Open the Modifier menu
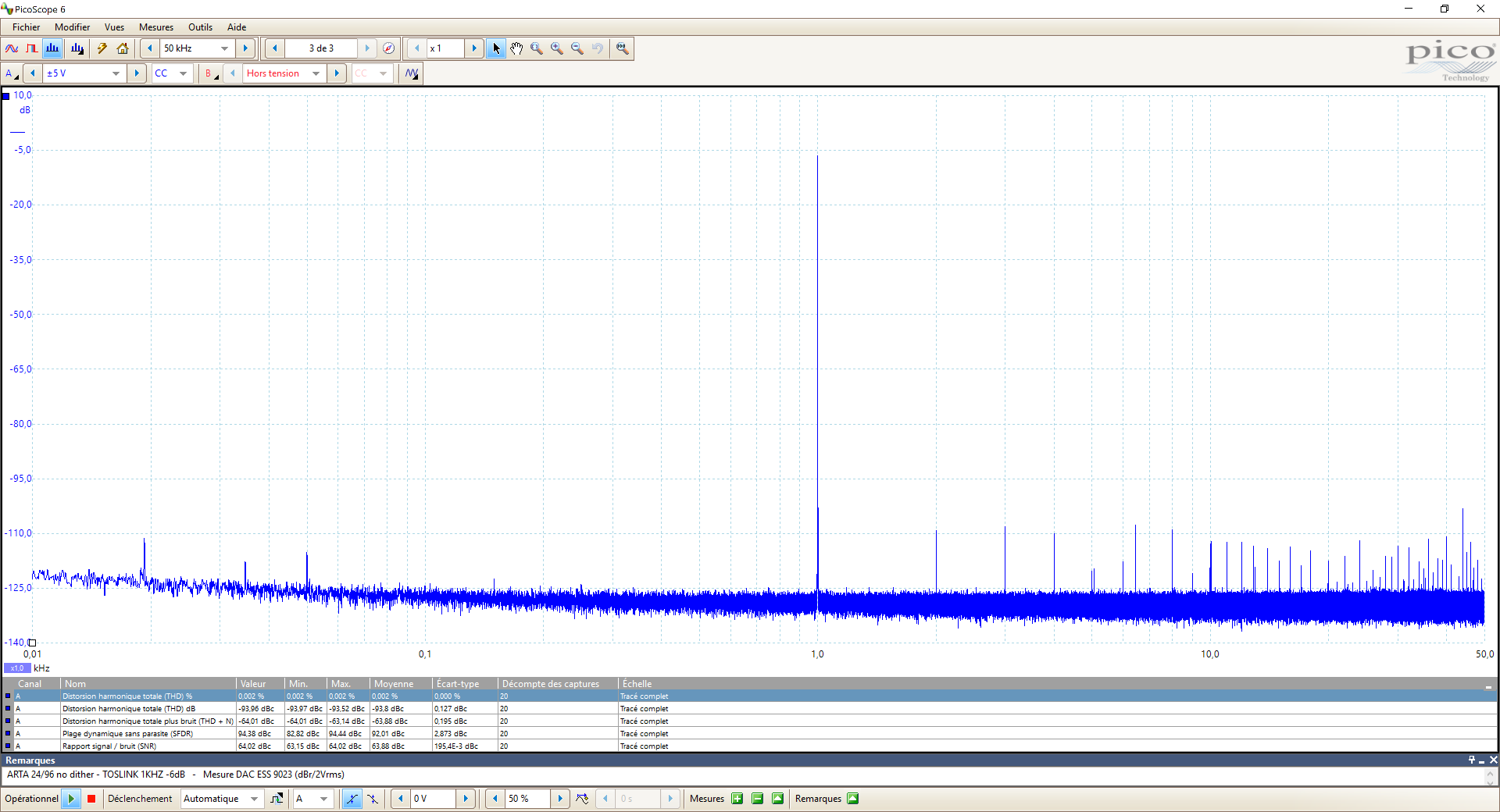1500x812 pixels. pyautogui.click(x=72, y=27)
